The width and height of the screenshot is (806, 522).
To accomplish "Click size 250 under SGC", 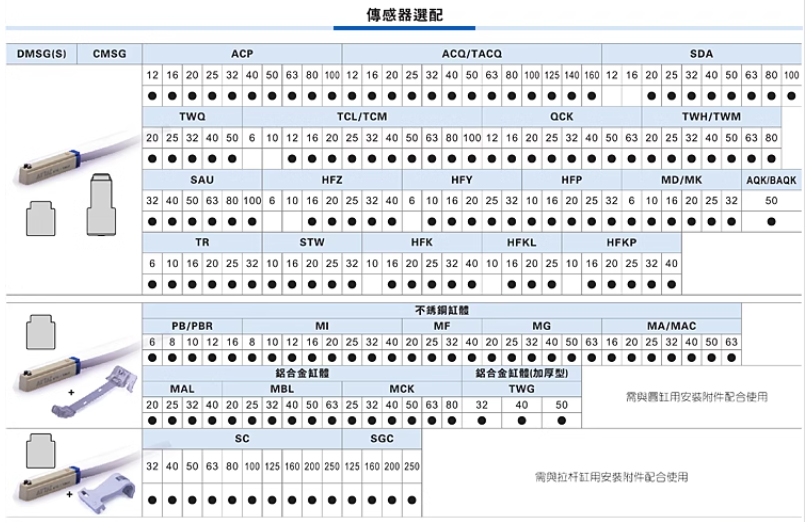I will (412, 466).
